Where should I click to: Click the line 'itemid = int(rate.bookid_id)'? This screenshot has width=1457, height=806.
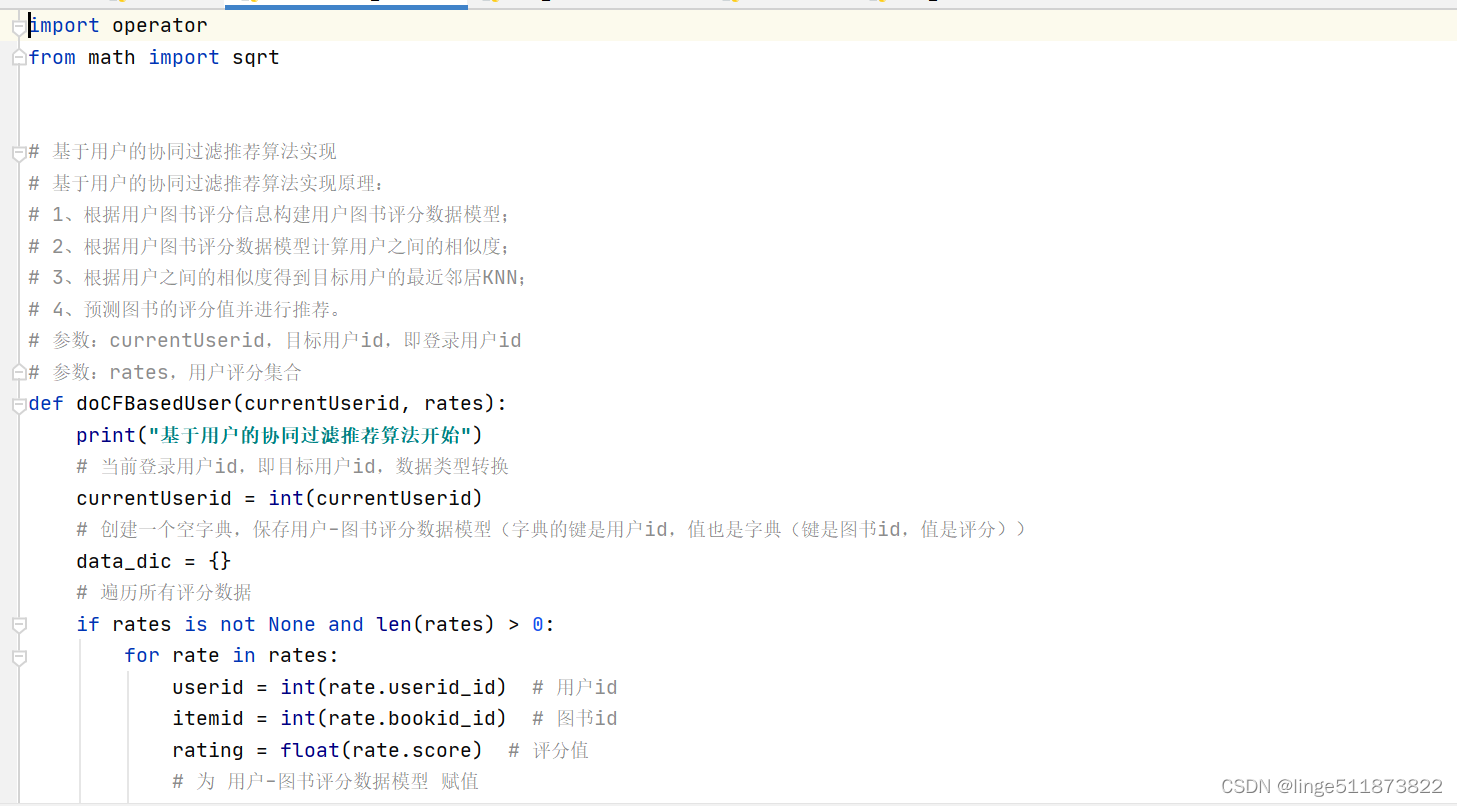[x=340, y=719]
